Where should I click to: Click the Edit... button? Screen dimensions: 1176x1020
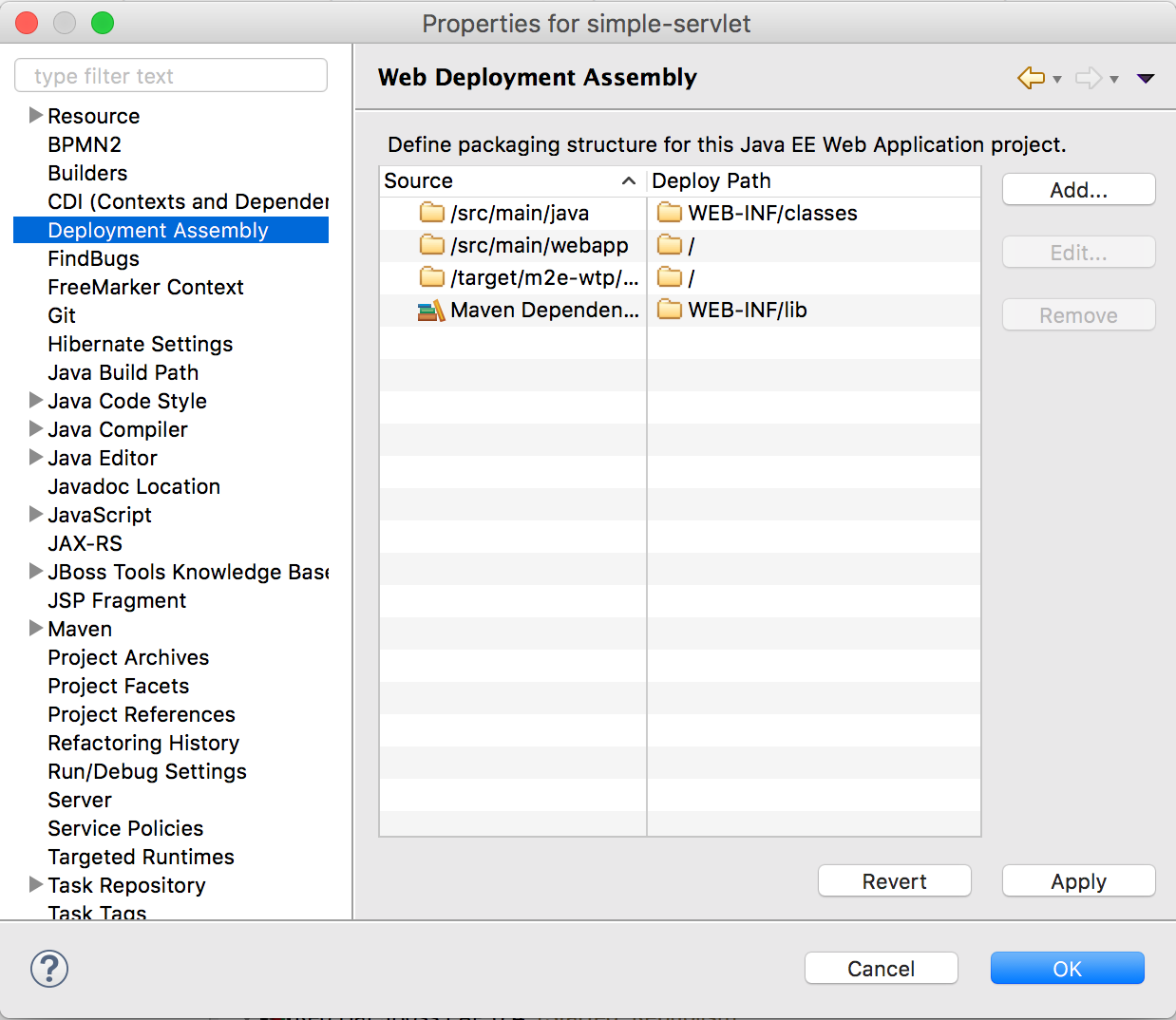(x=1078, y=253)
